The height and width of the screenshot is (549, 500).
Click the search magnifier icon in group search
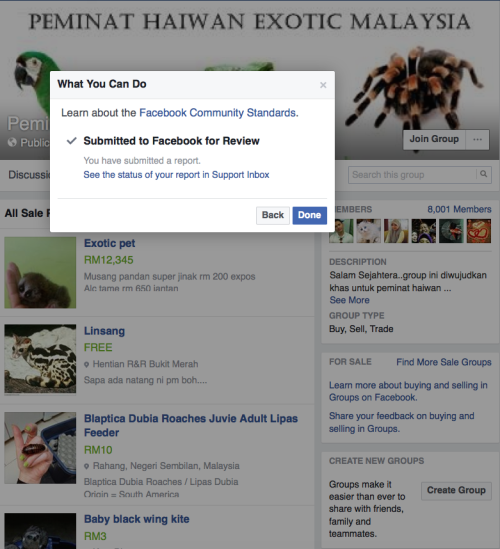484,174
